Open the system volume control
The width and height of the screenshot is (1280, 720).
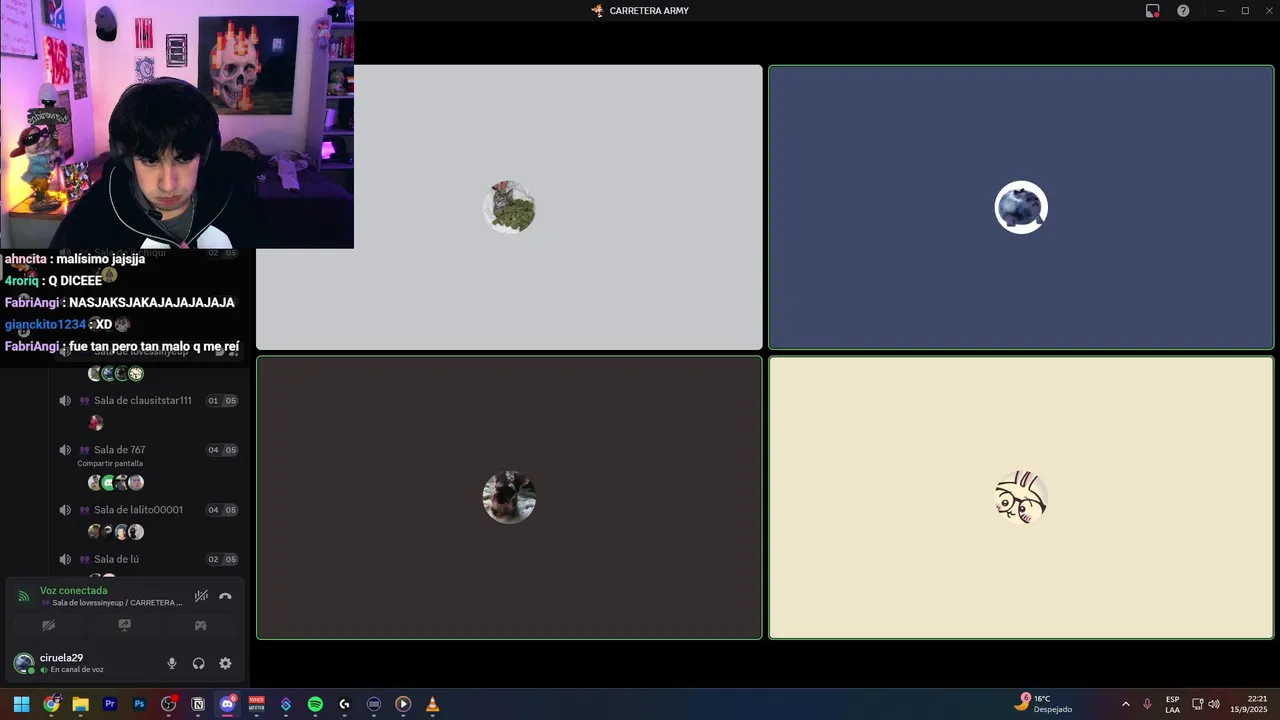point(1214,704)
